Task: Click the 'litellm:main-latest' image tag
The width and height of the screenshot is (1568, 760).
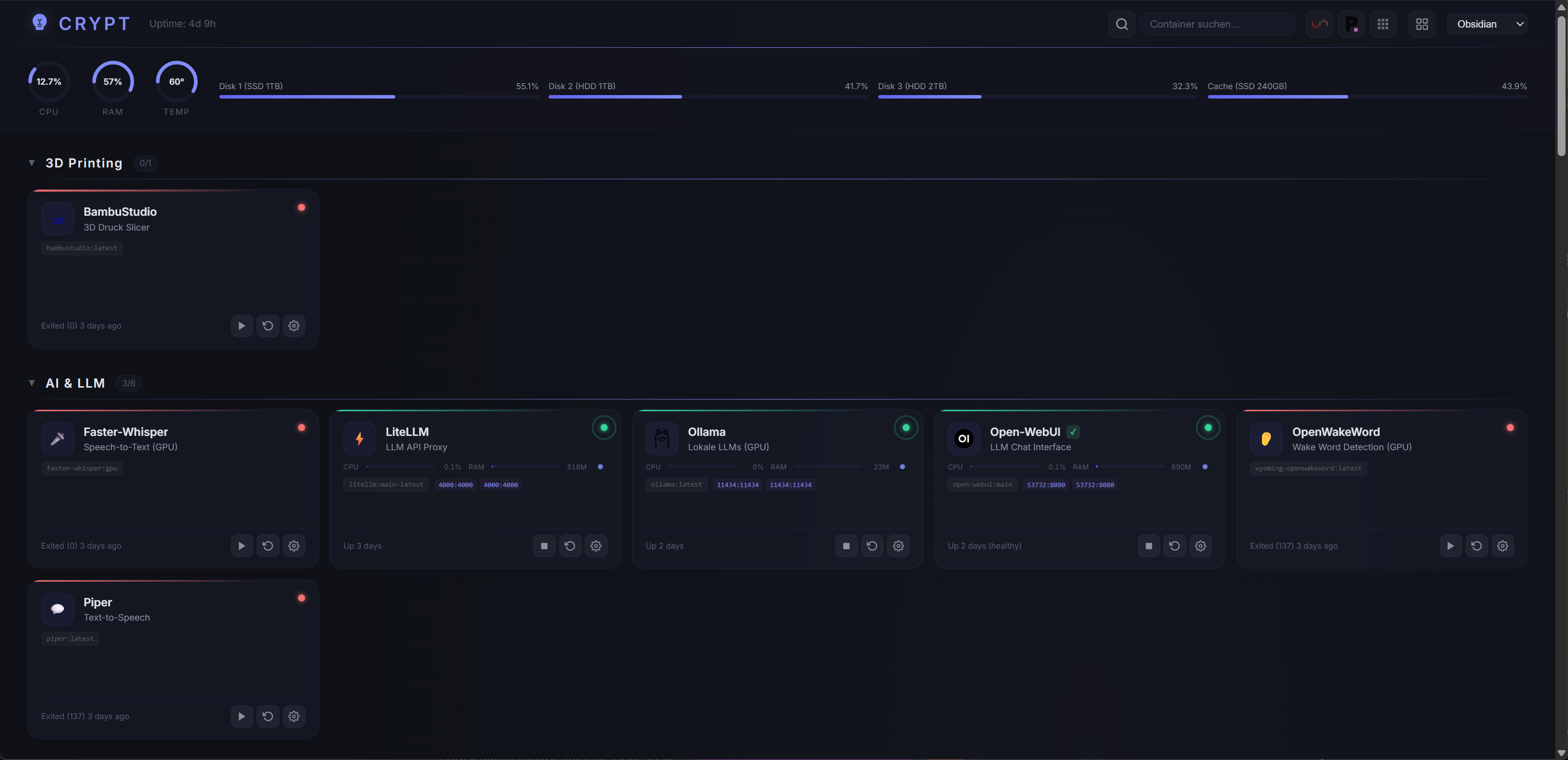Action: coord(386,484)
